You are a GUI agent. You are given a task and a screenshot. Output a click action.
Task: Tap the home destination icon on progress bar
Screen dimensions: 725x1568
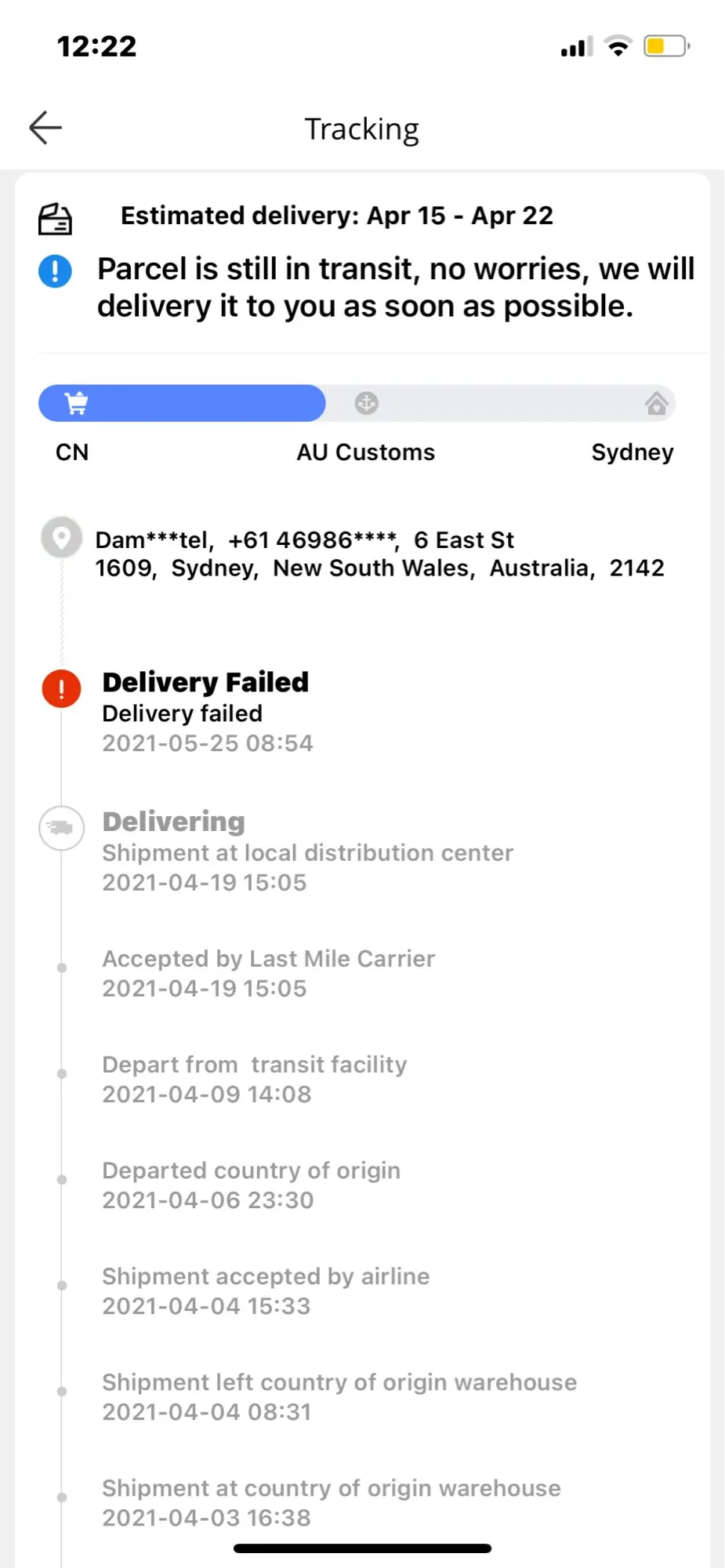[x=656, y=404]
